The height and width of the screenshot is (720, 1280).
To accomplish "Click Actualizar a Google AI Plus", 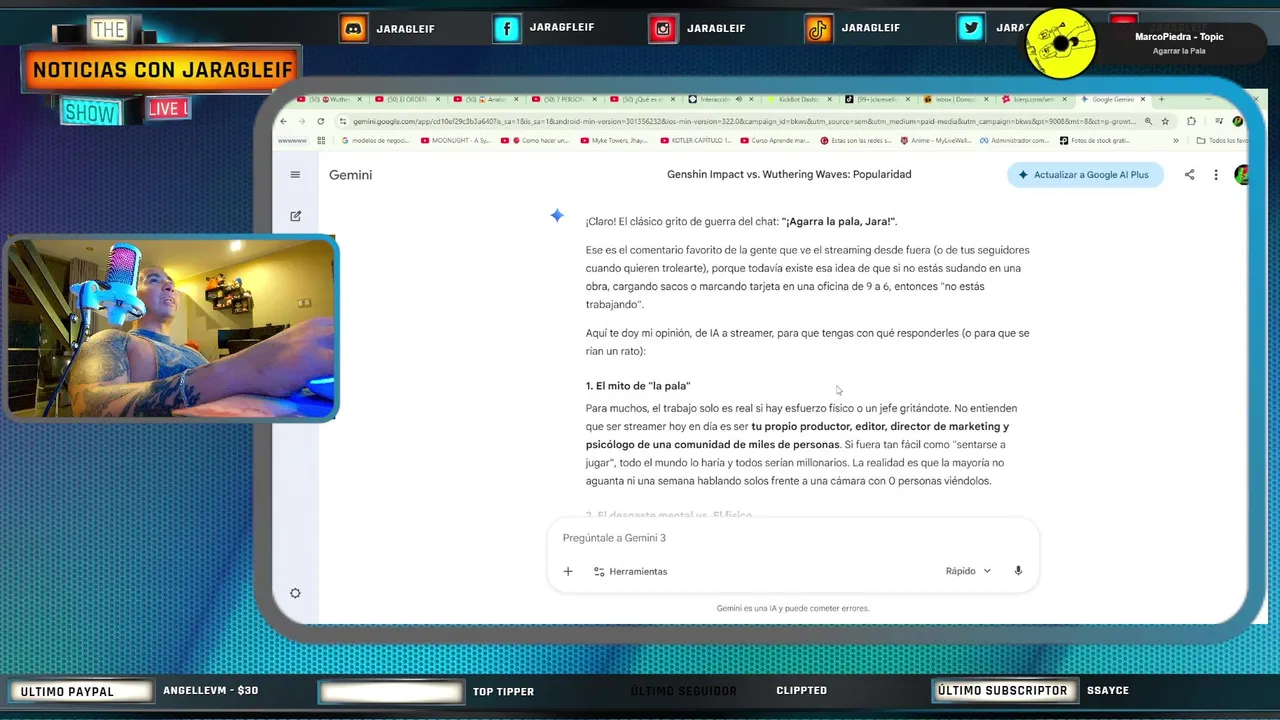I will 1085,174.
